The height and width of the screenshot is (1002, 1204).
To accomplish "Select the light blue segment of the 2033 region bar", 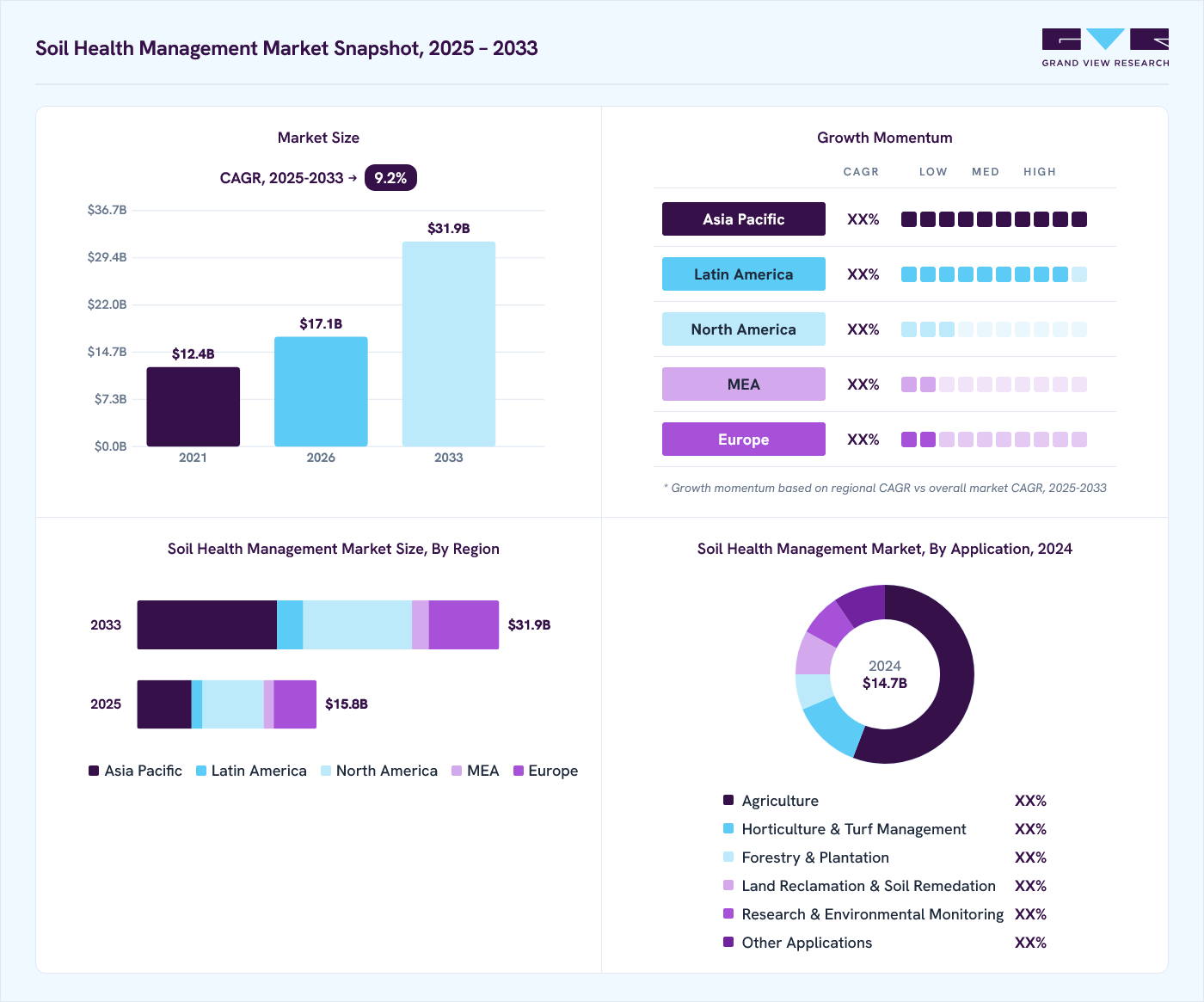I will pos(358,625).
